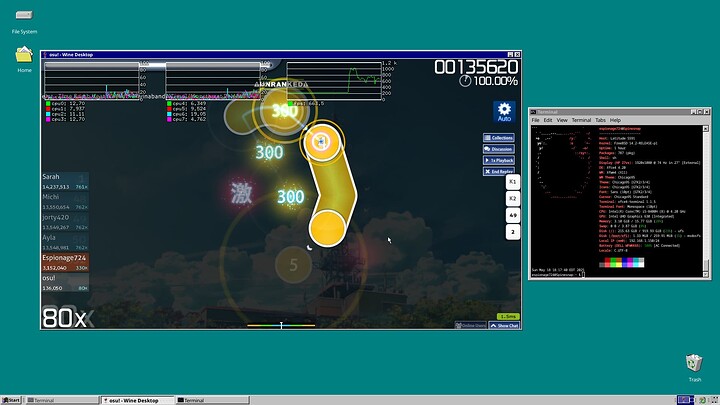Click the blue block in the terminal color palette
Image resolution: width=720 pixels, height=405 pixels.
coord(624,262)
